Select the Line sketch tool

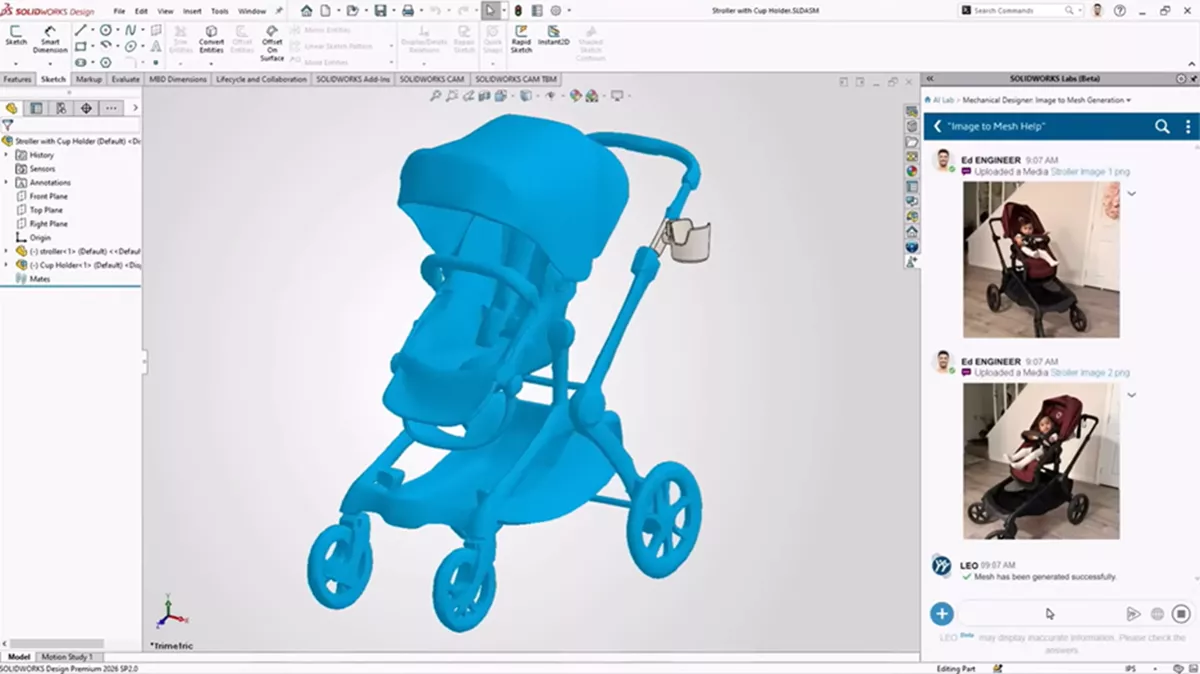click(x=80, y=28)
